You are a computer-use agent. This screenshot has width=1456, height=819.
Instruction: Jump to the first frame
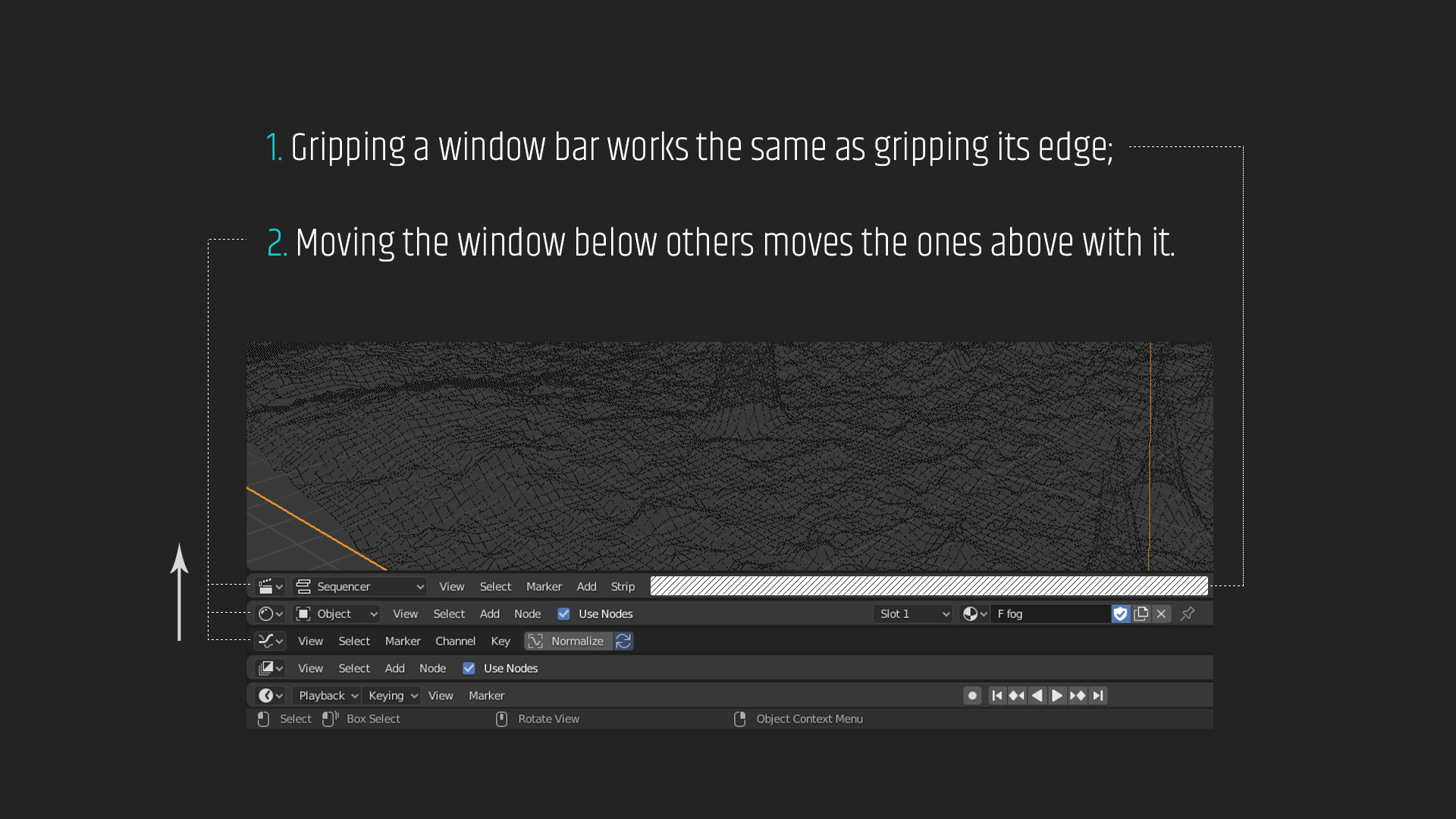[997, 695]
